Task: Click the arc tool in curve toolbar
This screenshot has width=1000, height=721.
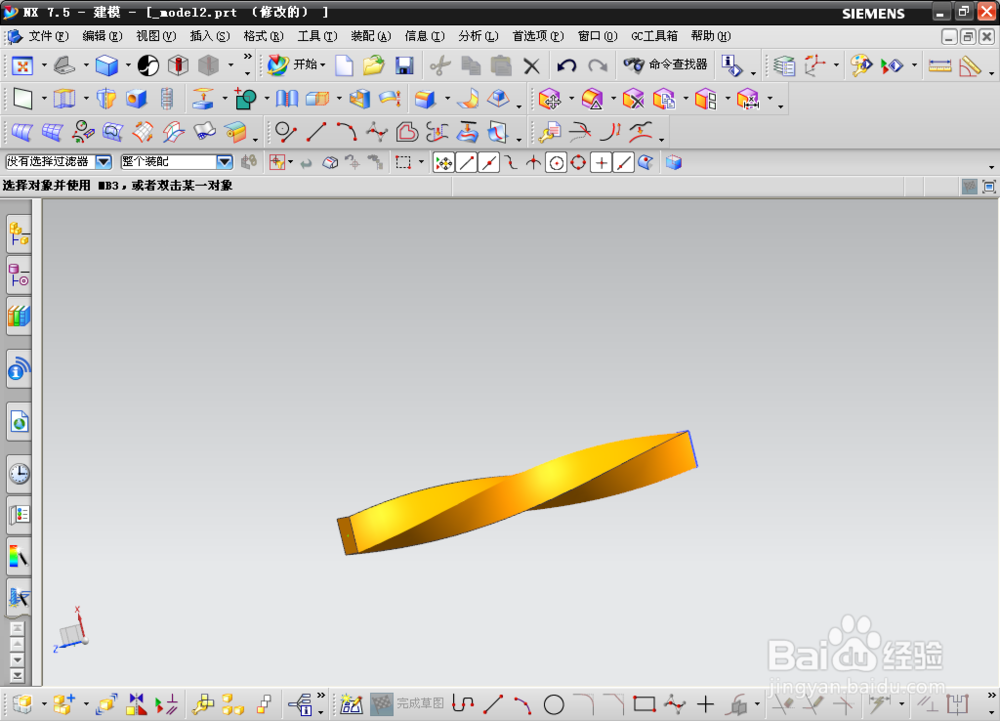Action: (x=346, y=132)
